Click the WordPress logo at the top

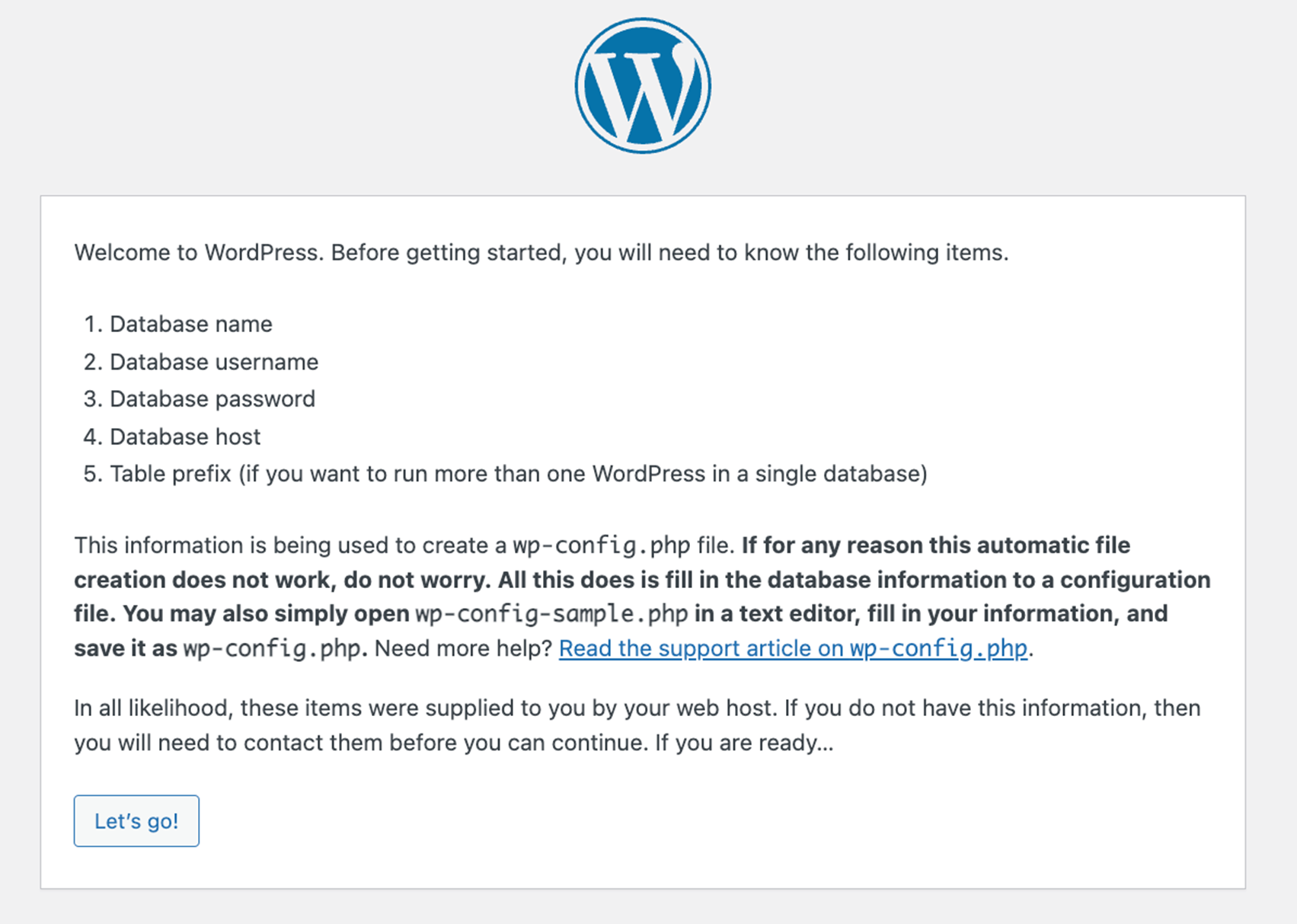point(643,85)
